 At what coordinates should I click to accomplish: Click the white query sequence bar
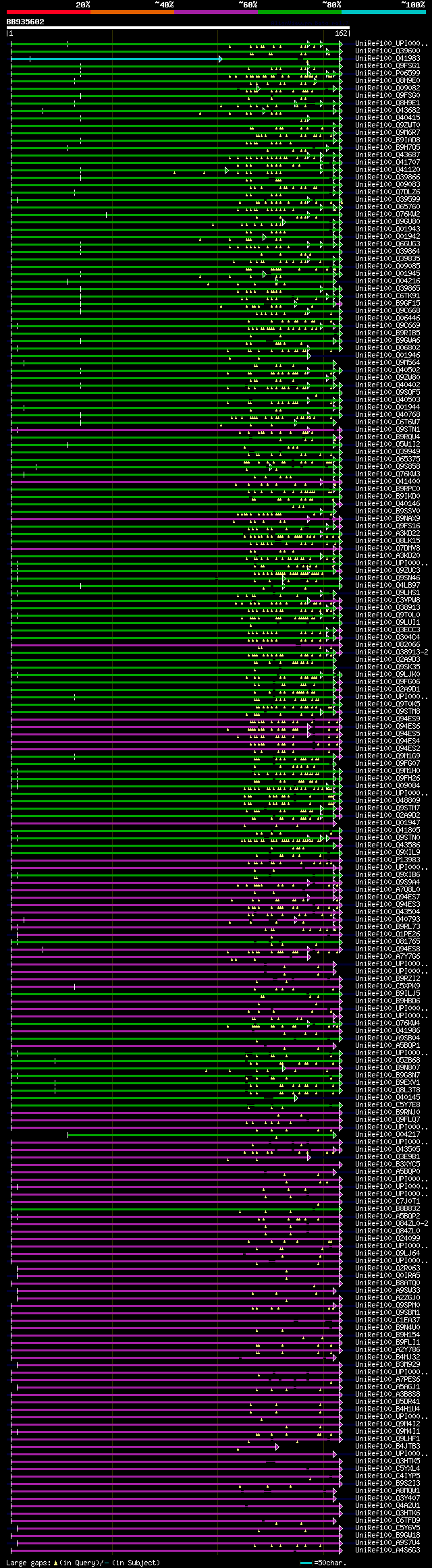pyautogui.click(x=178, y=28)
